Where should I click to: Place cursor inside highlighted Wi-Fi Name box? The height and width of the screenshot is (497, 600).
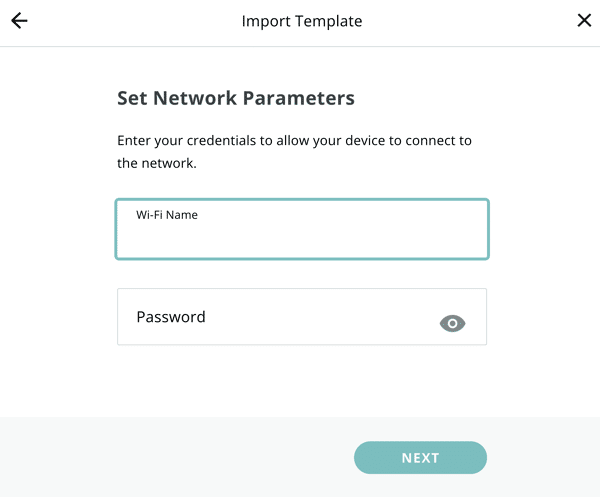(x=302, y=237)
